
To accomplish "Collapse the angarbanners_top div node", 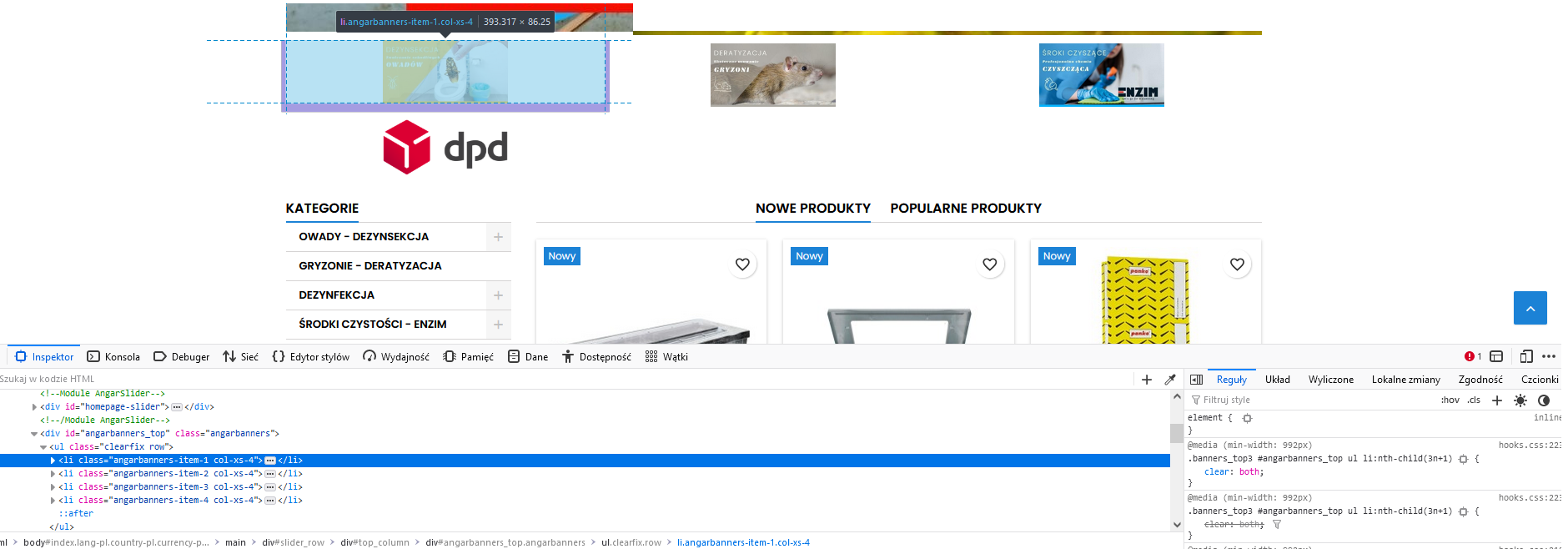I will coord(34,434).
